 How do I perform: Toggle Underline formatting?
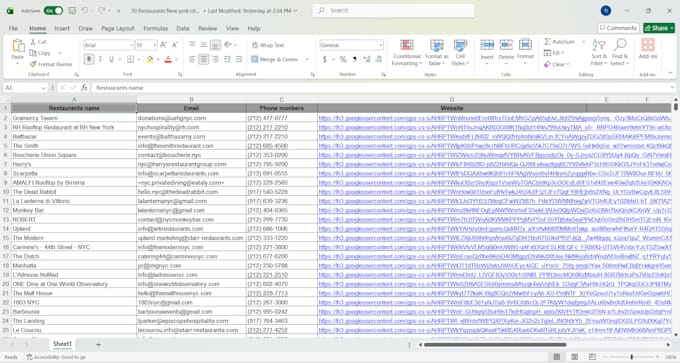111,59
